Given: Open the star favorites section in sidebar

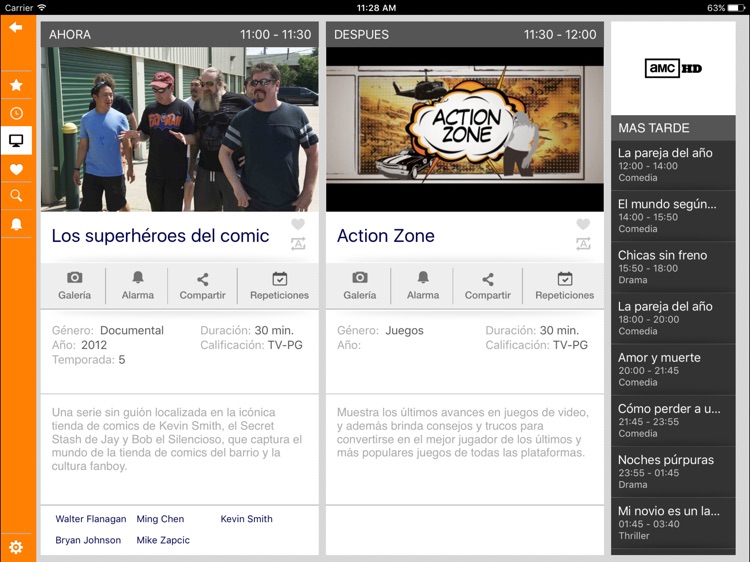Looking at the screenshot, I should 16,85.
